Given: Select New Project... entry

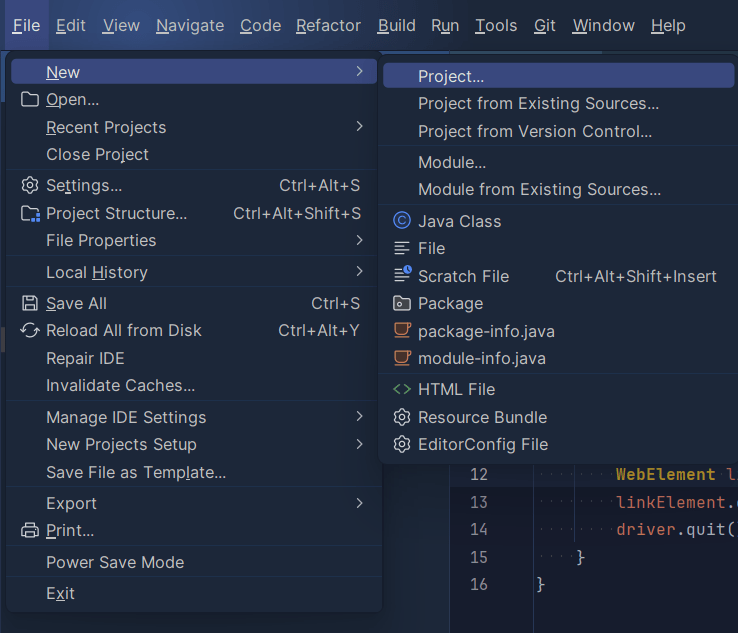Looking at the screenshot, I should [x=559, y=76].
